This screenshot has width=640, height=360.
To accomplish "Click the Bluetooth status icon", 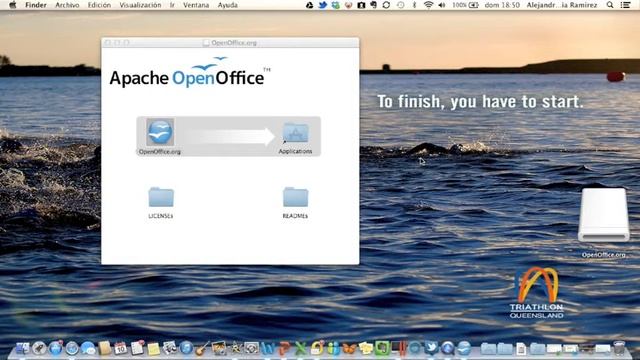I will coord(414,5).
